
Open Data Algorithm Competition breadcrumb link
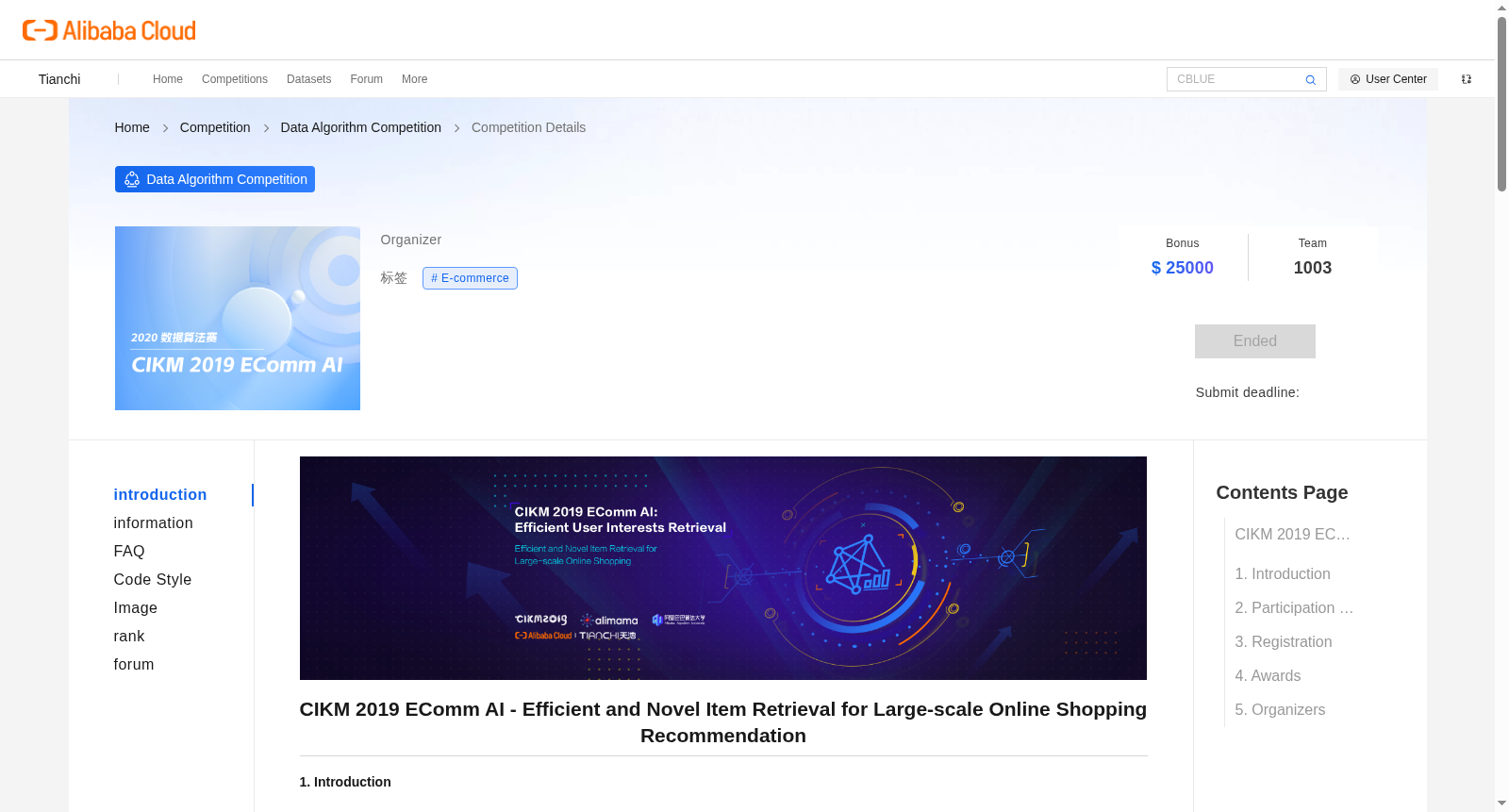[x=361, y=127]
